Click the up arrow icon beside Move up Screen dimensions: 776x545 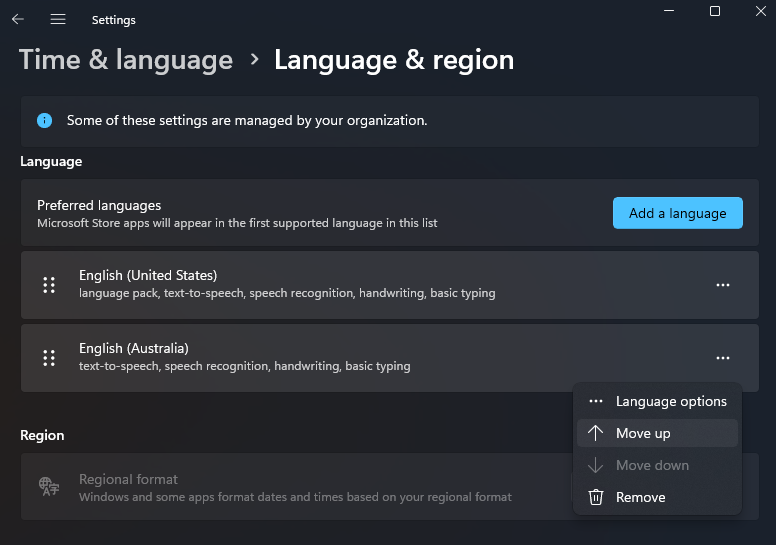click(595, 433)
